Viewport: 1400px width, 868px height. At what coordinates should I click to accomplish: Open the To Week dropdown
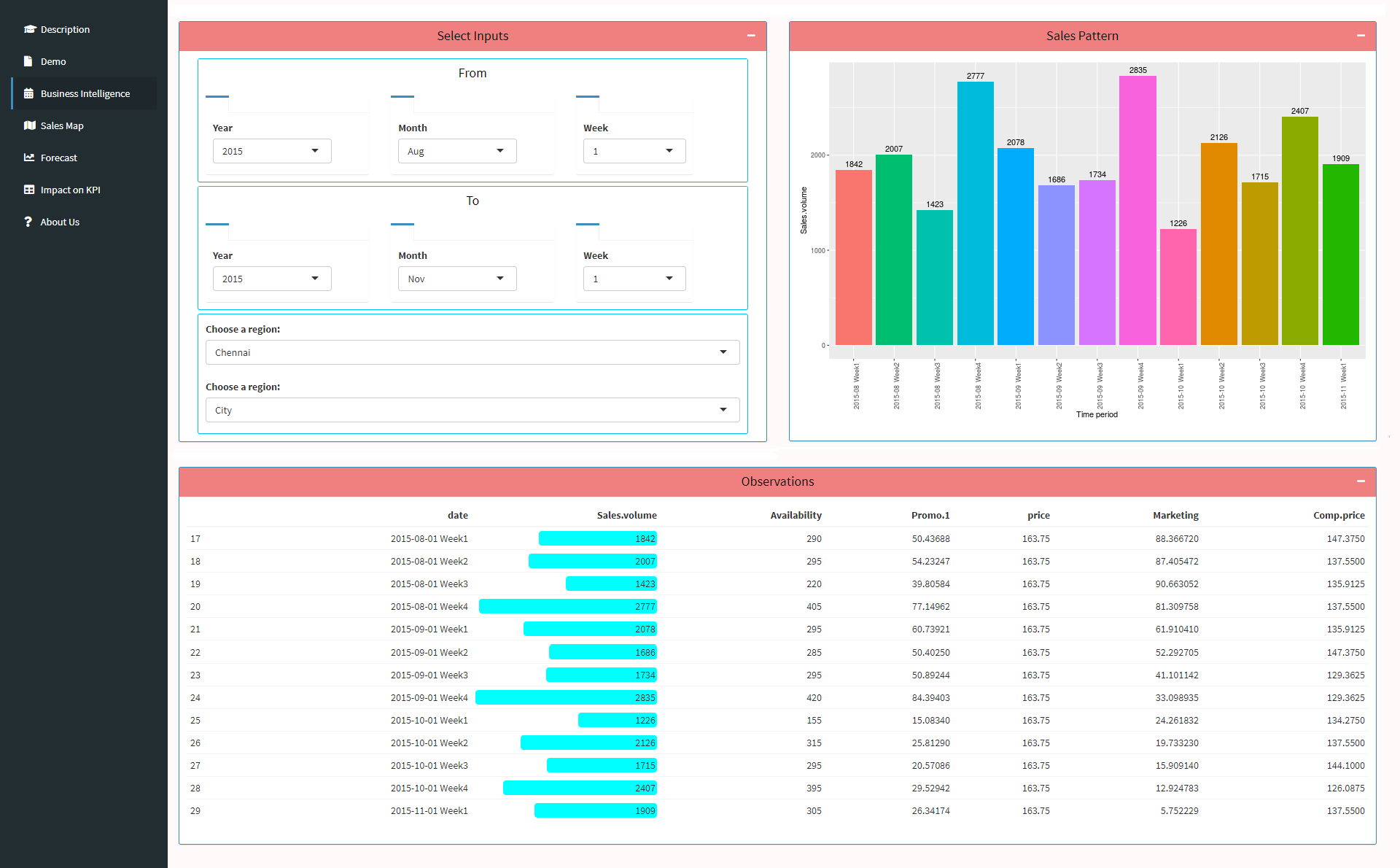click(634, 279)
